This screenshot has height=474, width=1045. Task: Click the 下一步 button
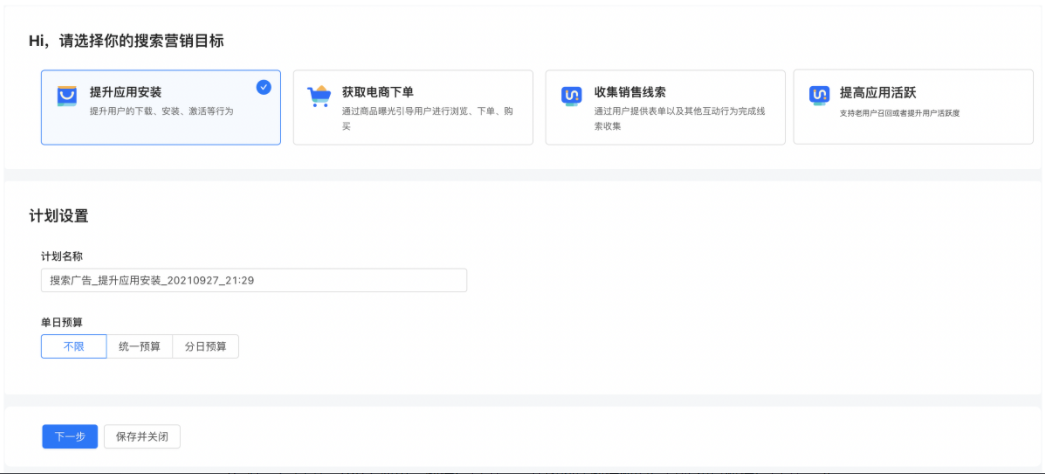point(70,437)
